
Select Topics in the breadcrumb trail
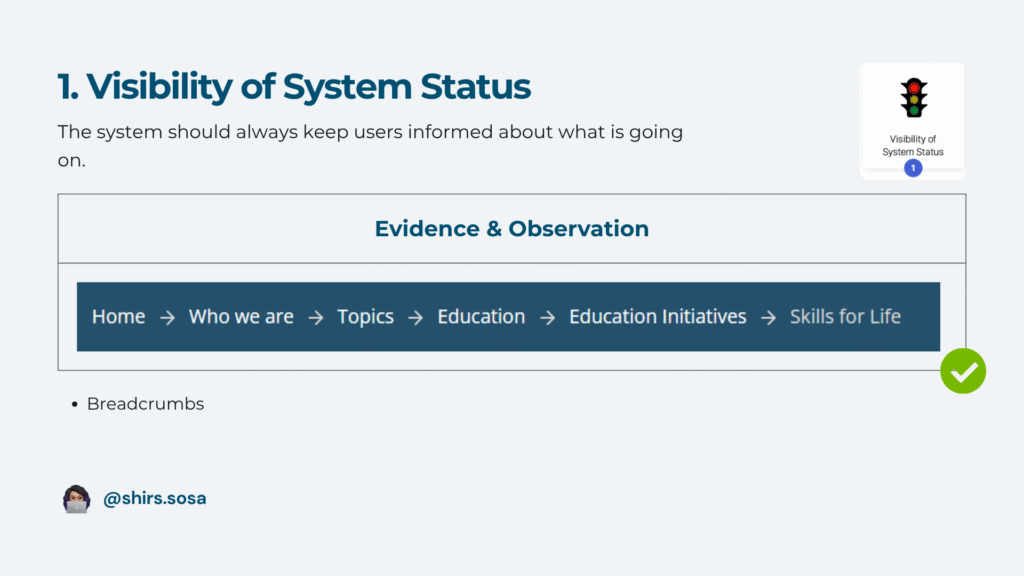[365, 317]
